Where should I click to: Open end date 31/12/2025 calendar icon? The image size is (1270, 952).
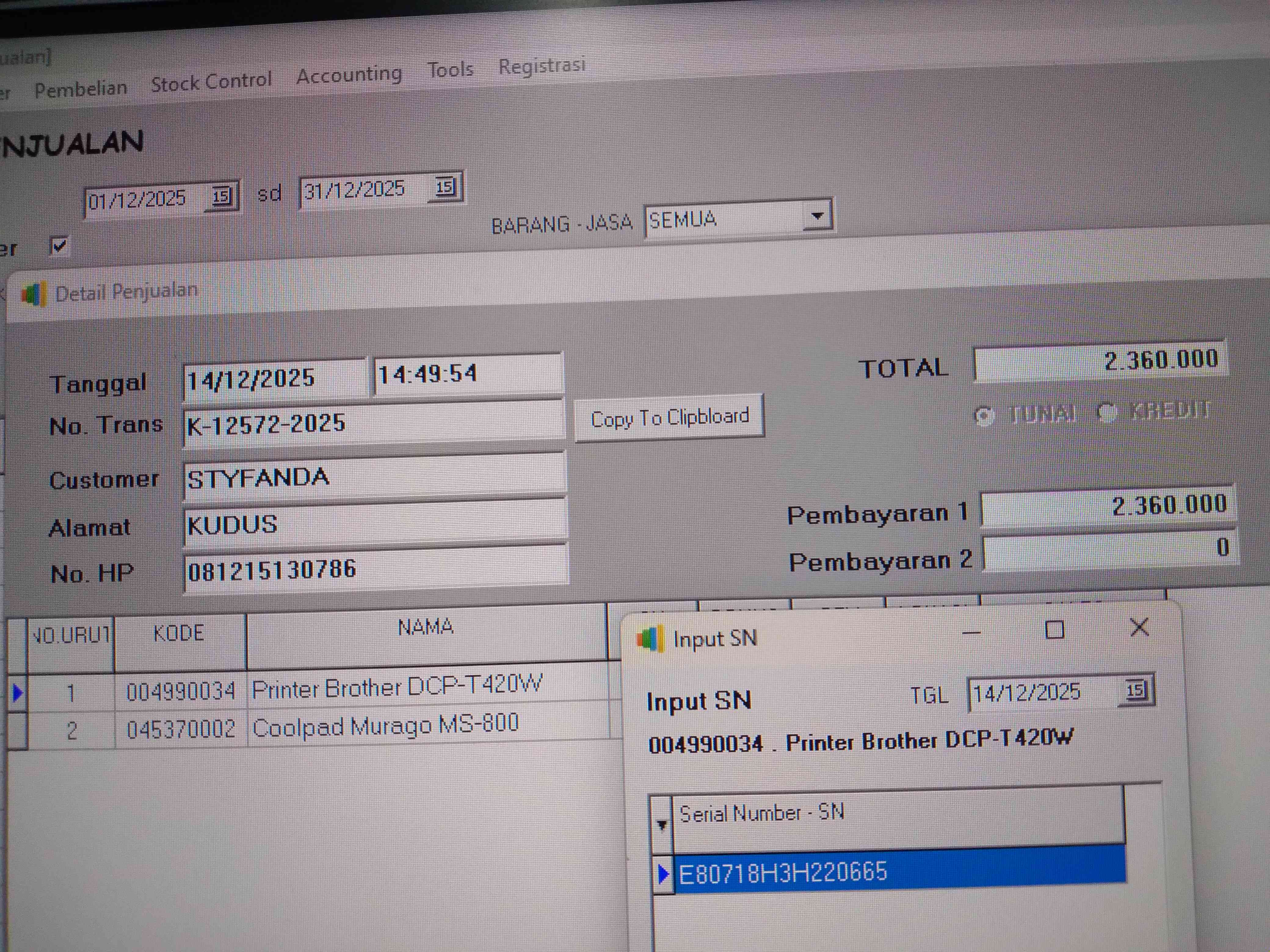[445, 187]
